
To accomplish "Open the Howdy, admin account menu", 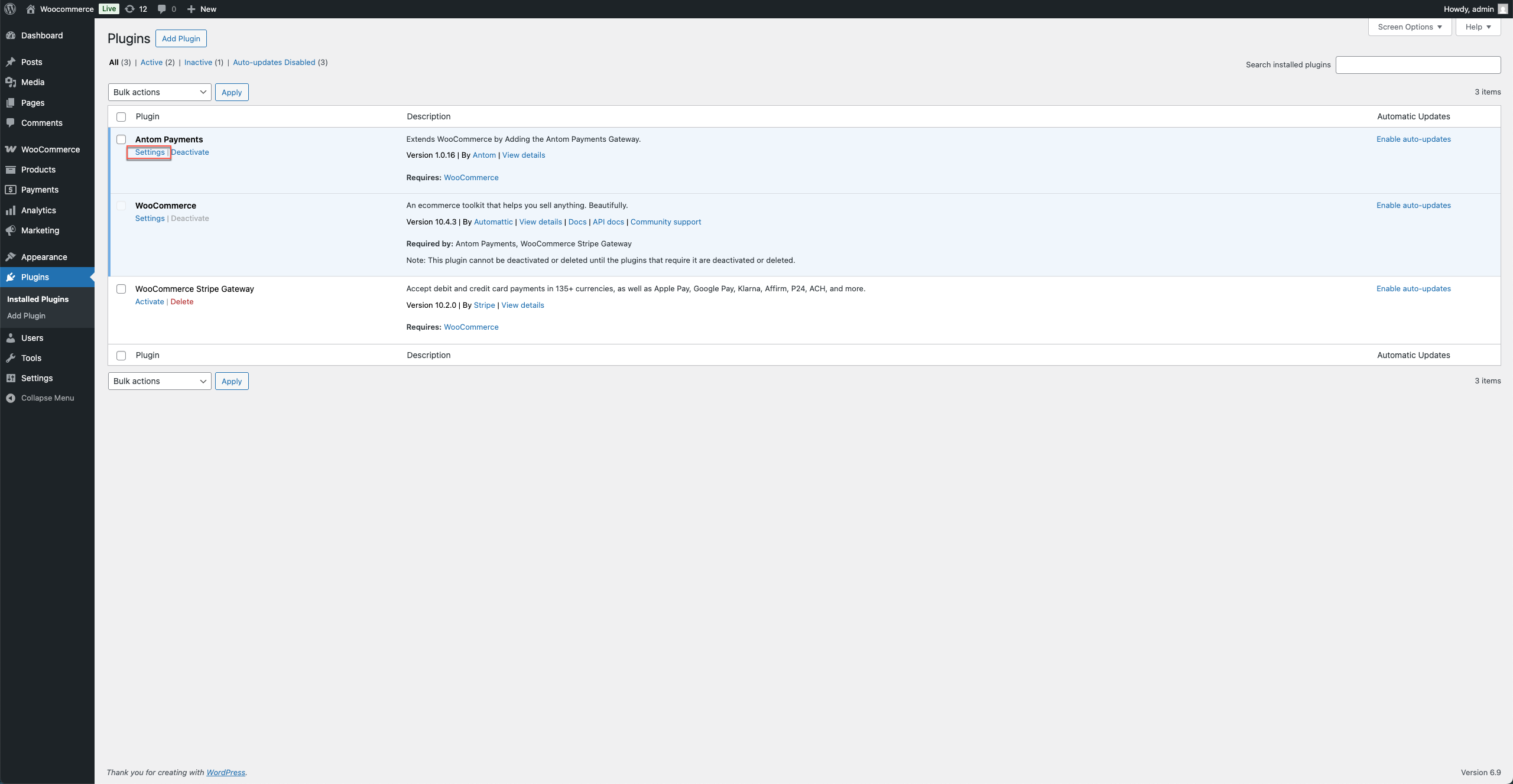I will click(1475, 9).
